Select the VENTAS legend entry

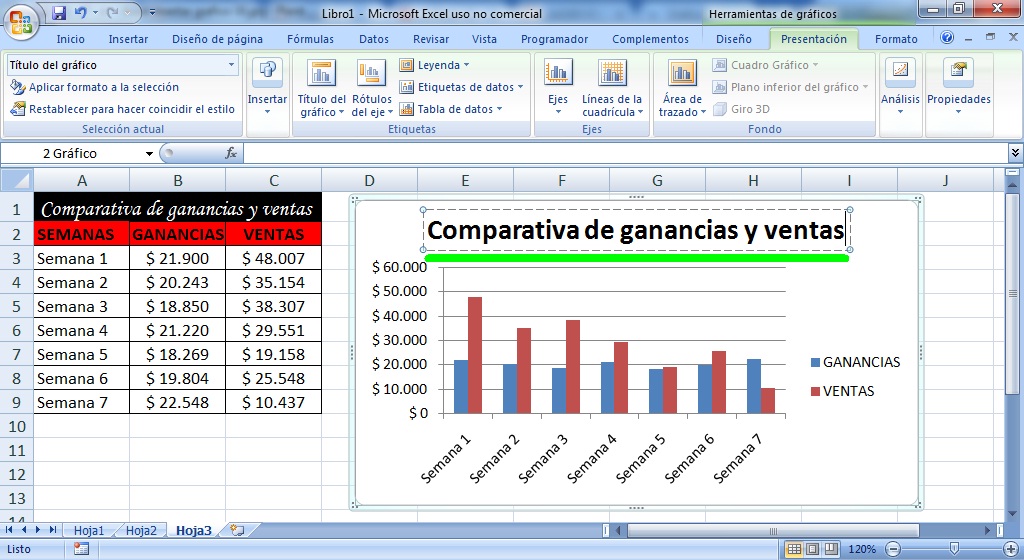point(842,391)
